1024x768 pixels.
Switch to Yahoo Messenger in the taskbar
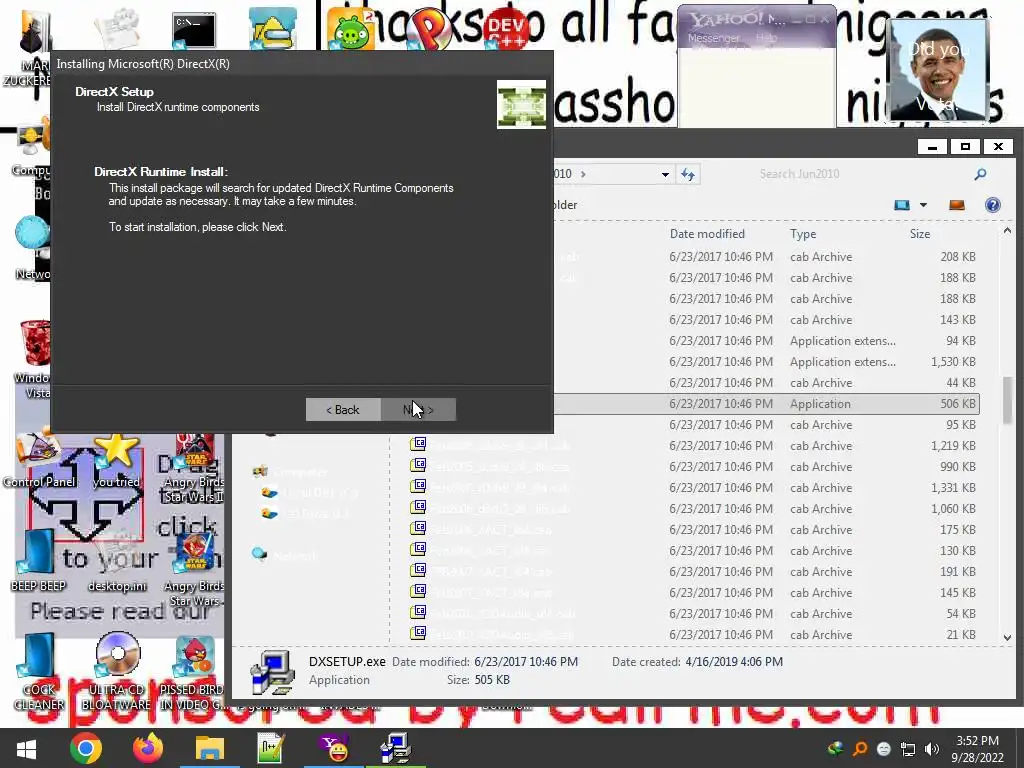point(333,748)
